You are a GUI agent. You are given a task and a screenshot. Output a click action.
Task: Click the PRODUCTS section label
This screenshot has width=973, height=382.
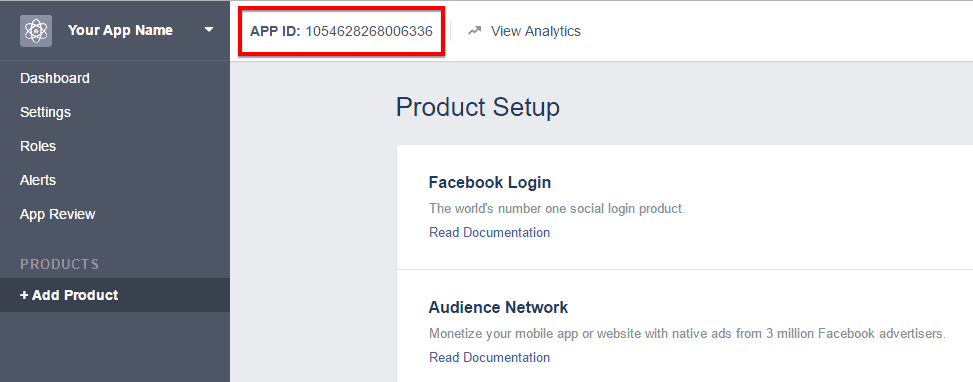coord(60,264)
